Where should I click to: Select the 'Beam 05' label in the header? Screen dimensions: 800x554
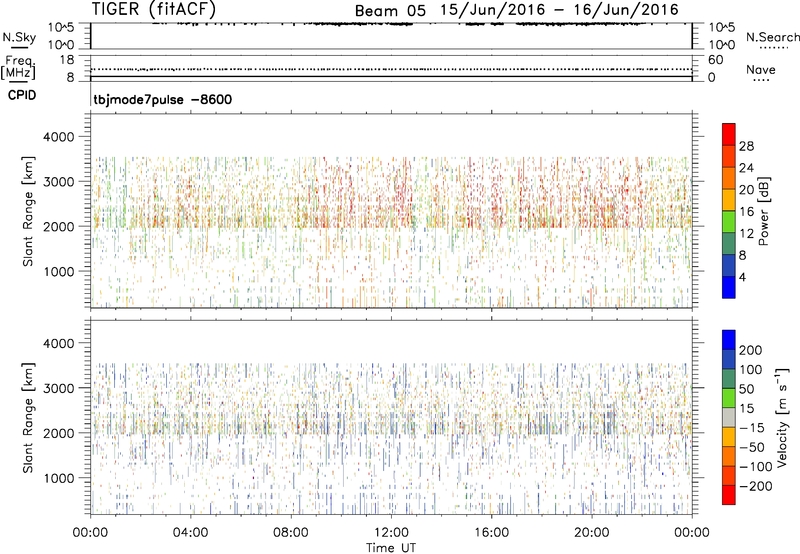coord(390,11)
